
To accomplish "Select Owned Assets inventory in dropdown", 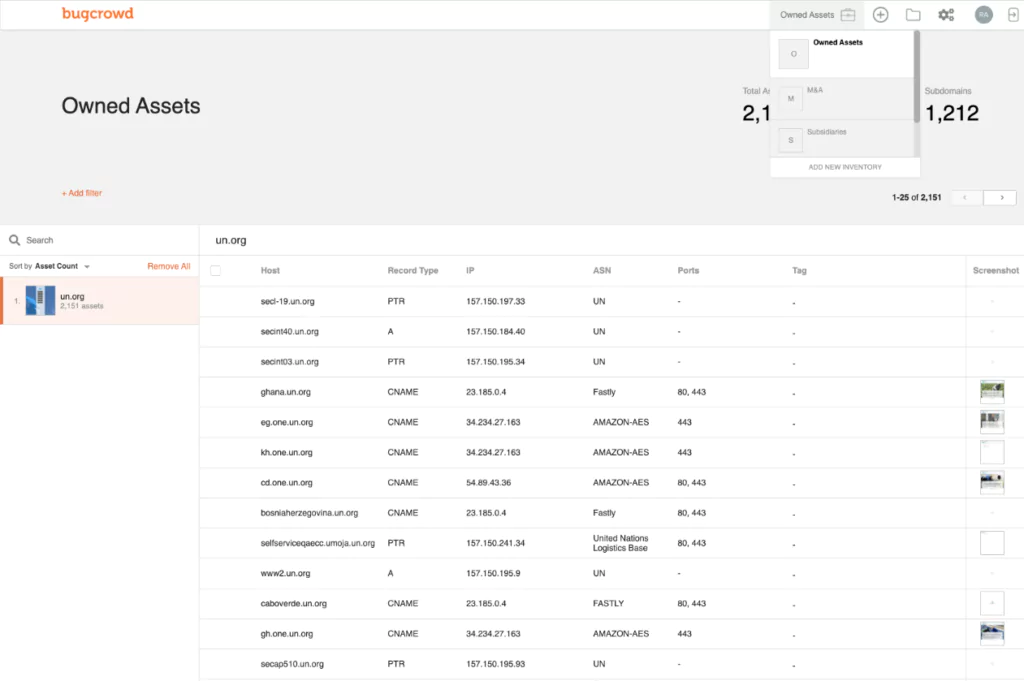I will coord(842,54).
